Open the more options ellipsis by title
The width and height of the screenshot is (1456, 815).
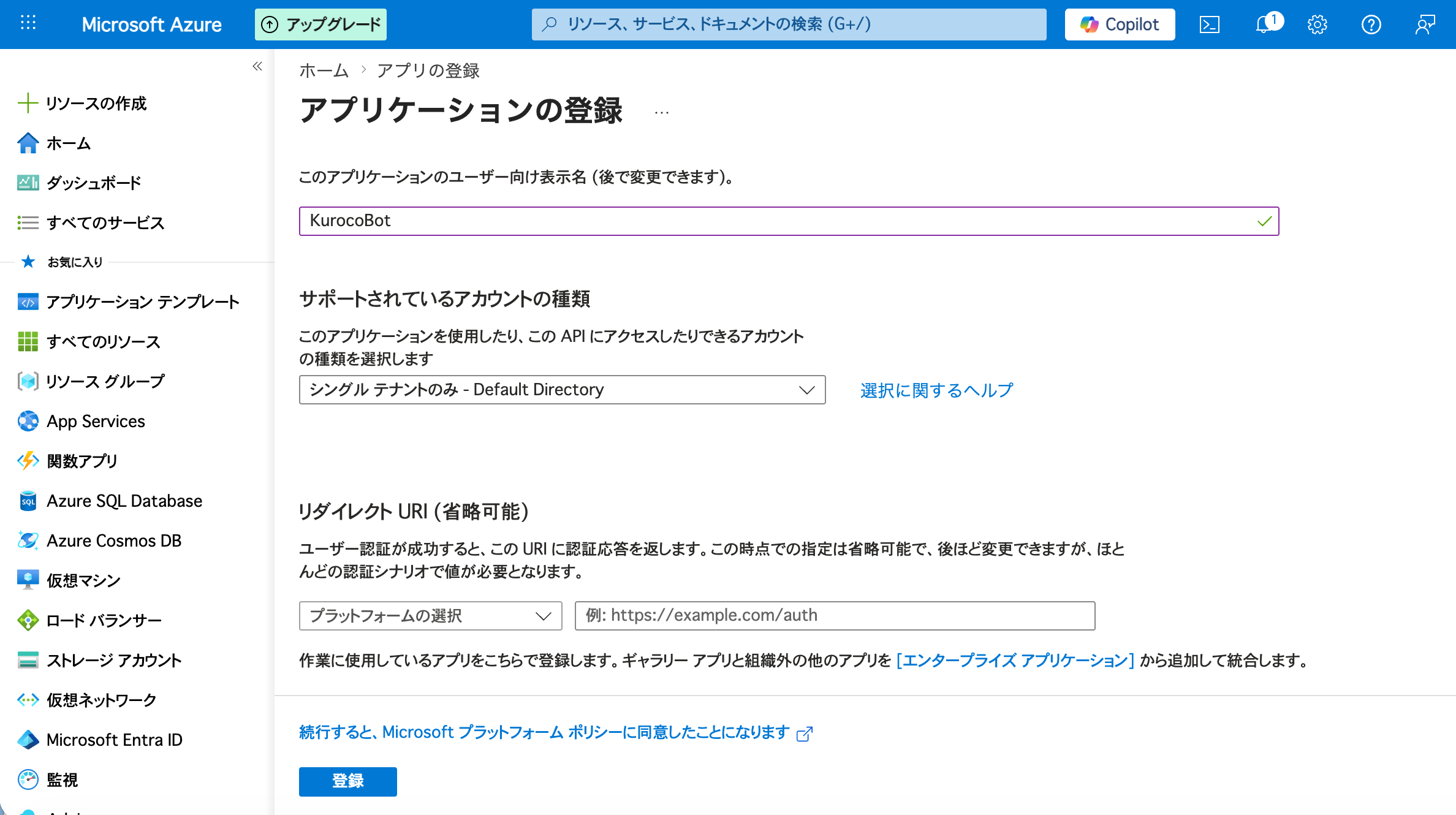[661, 112]
